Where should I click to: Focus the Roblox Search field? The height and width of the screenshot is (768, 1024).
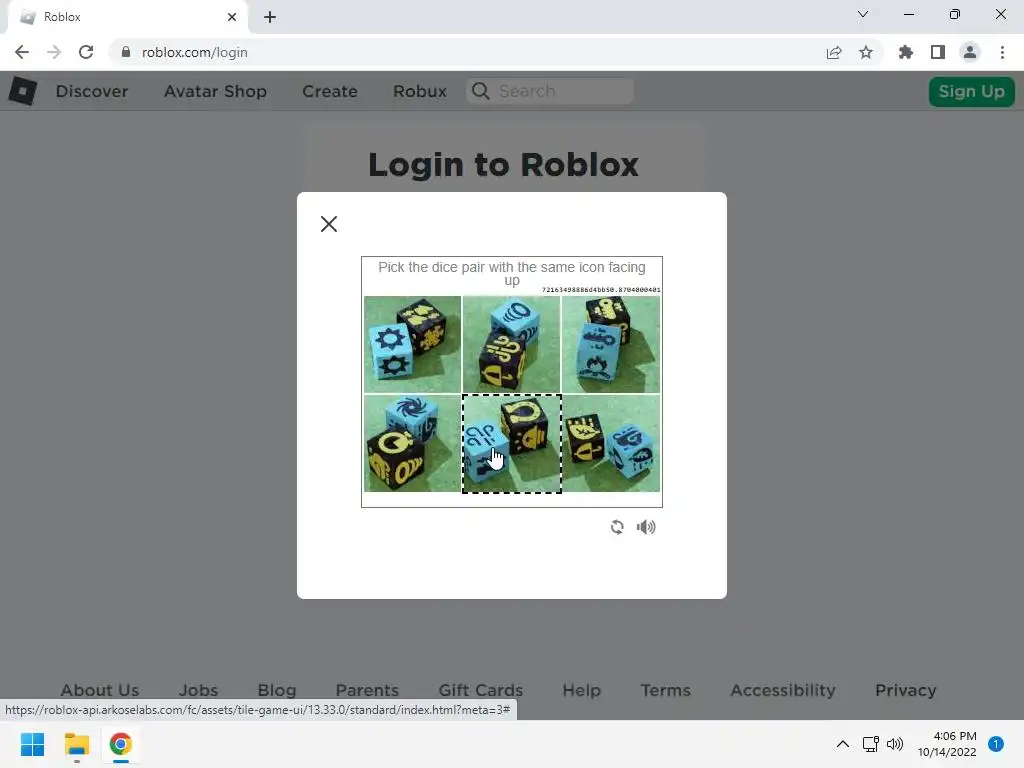point(550,91)
